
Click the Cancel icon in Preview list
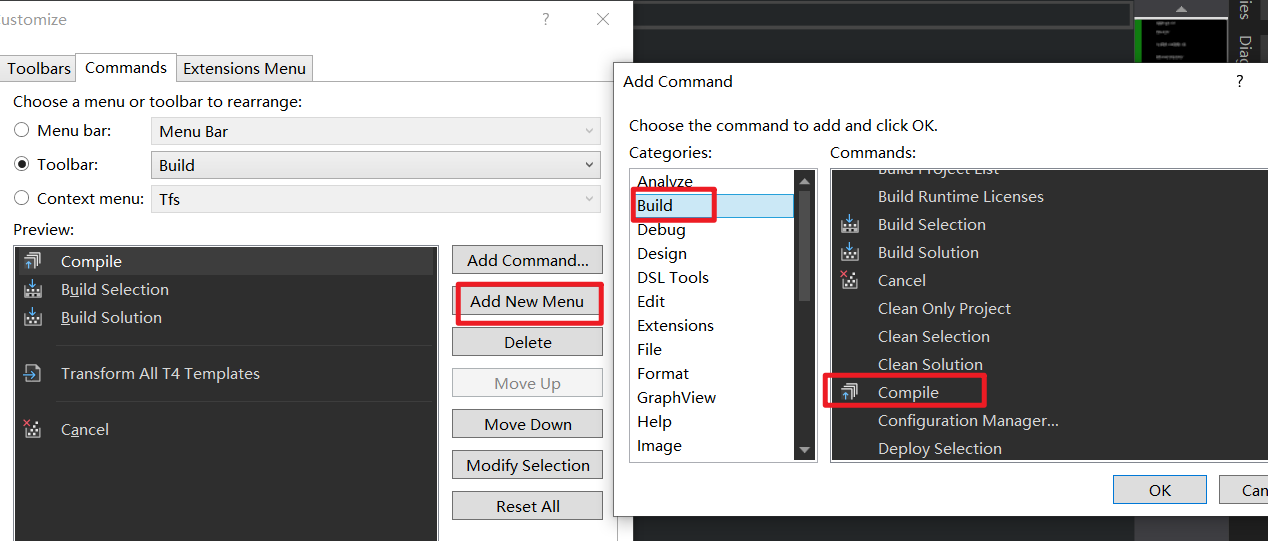32,430
